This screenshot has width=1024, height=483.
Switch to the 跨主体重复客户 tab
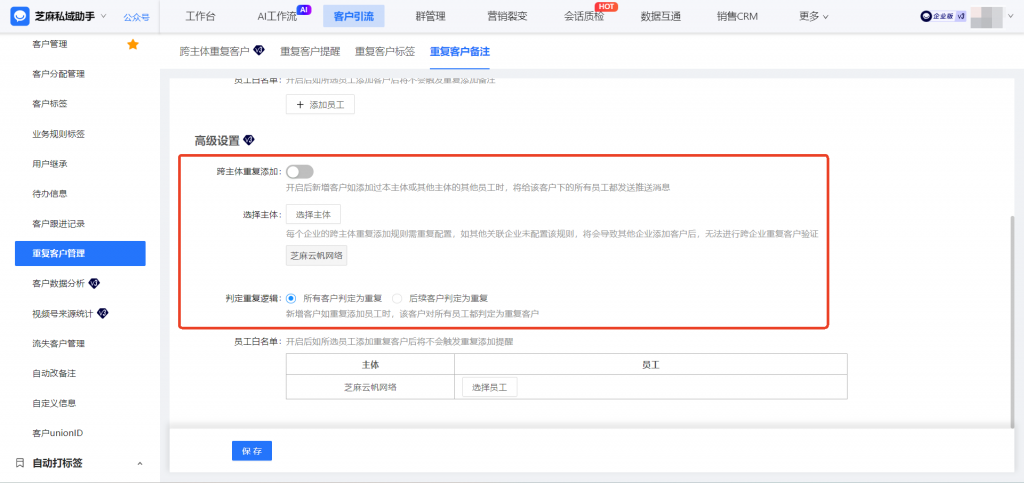tap(215, 52)
